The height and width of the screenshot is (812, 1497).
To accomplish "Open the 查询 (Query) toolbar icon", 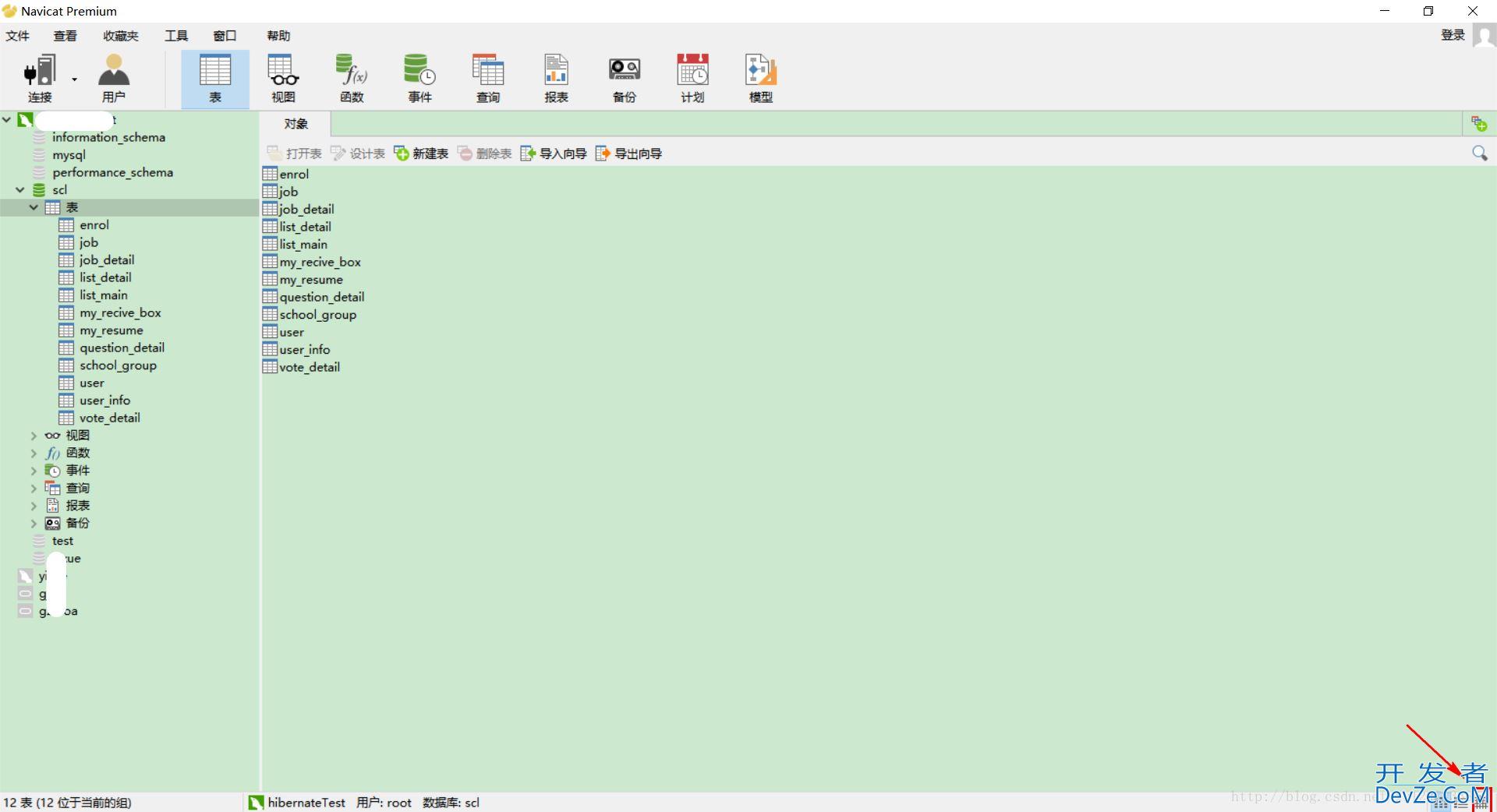I will pos(488,78).
